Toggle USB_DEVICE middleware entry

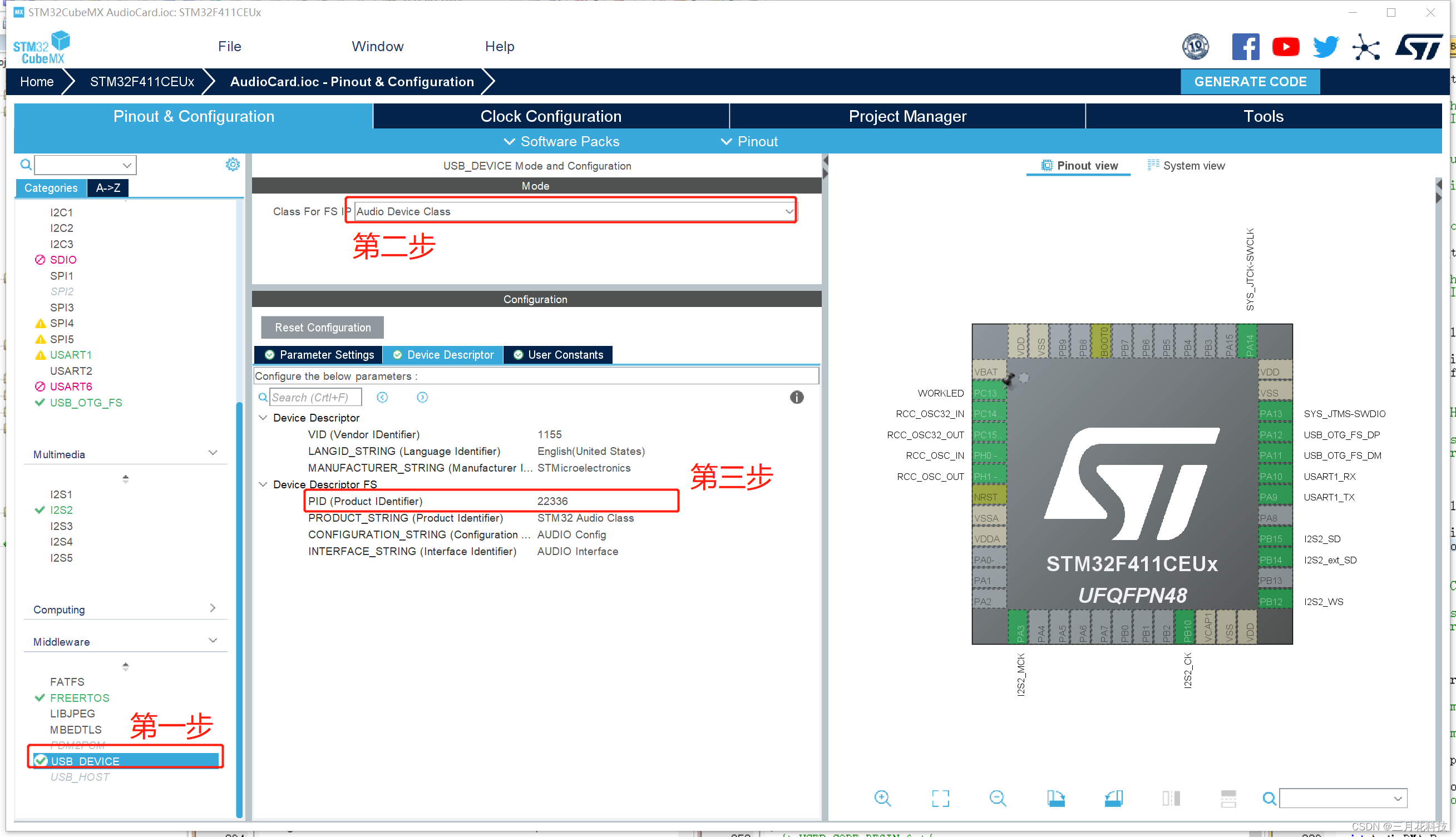[x=85, y=761]
